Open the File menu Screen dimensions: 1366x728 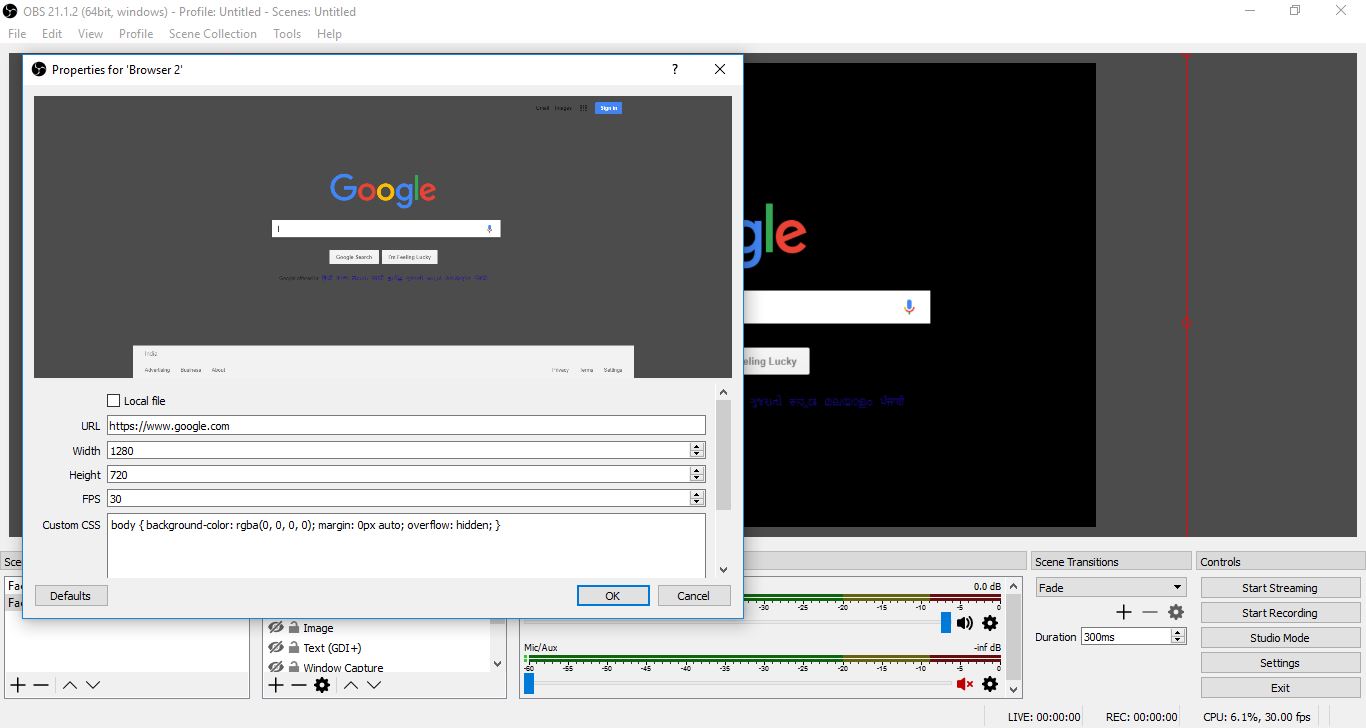point(17,33)
